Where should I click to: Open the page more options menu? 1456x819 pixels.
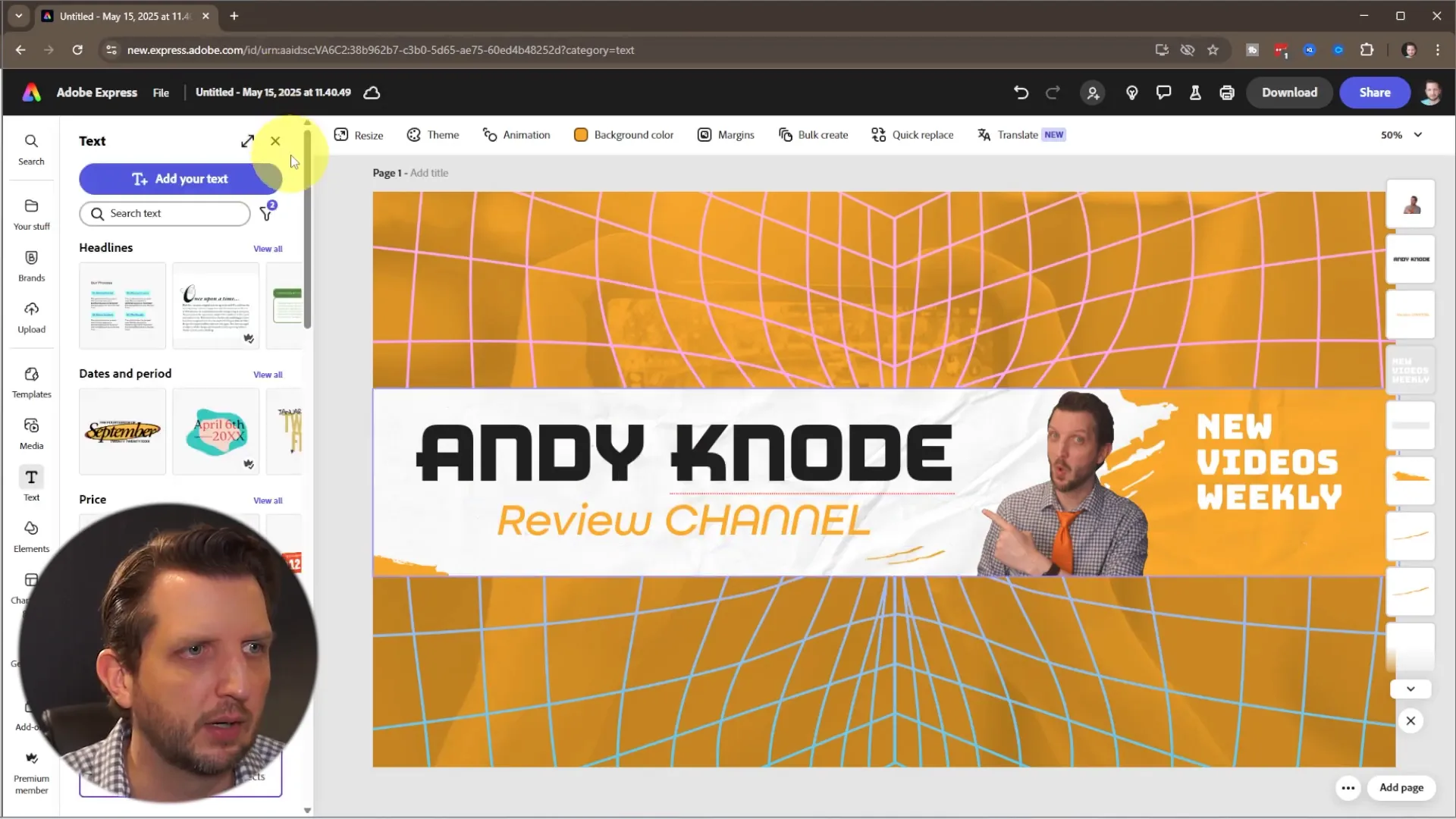(x=1348, y=788)
